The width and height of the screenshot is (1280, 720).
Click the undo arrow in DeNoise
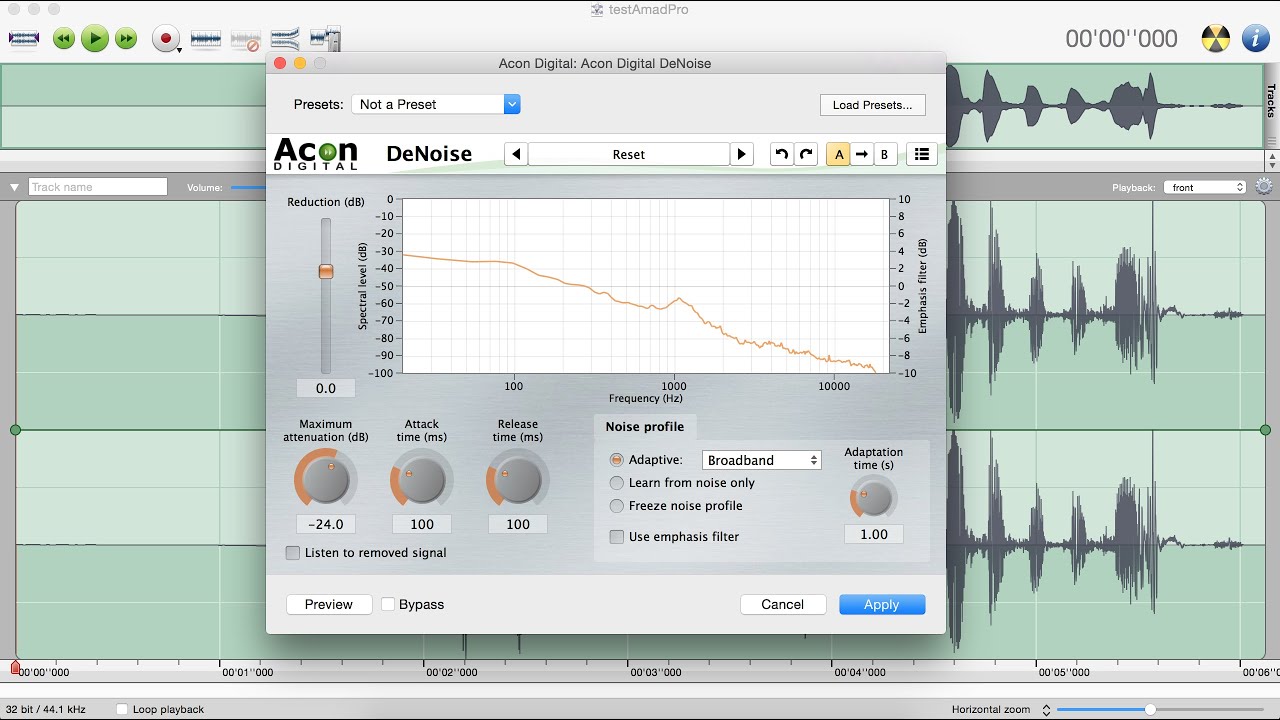pos(781,154)
